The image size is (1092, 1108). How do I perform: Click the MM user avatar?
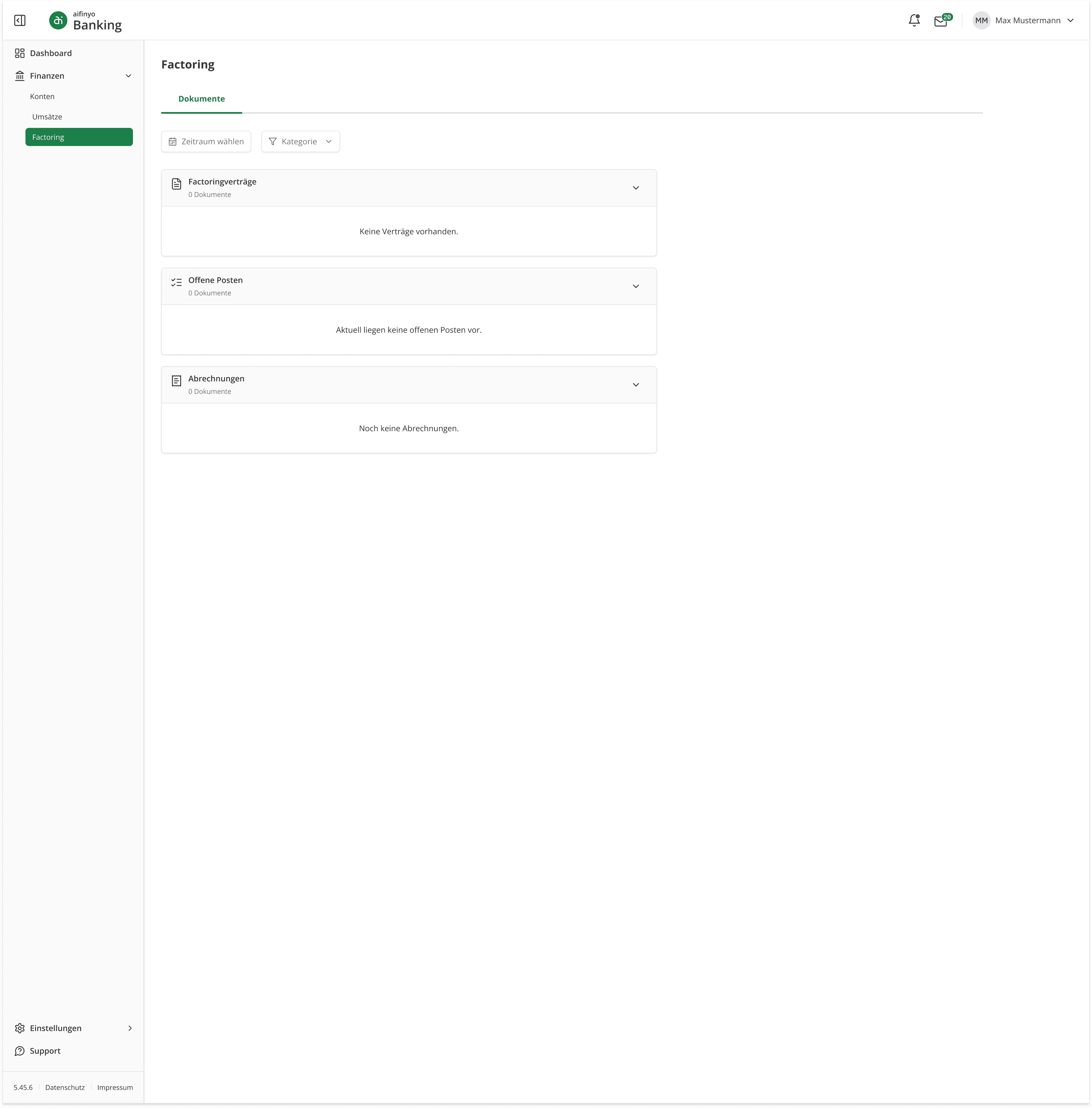pyautogui.click(x=981, y=21)
